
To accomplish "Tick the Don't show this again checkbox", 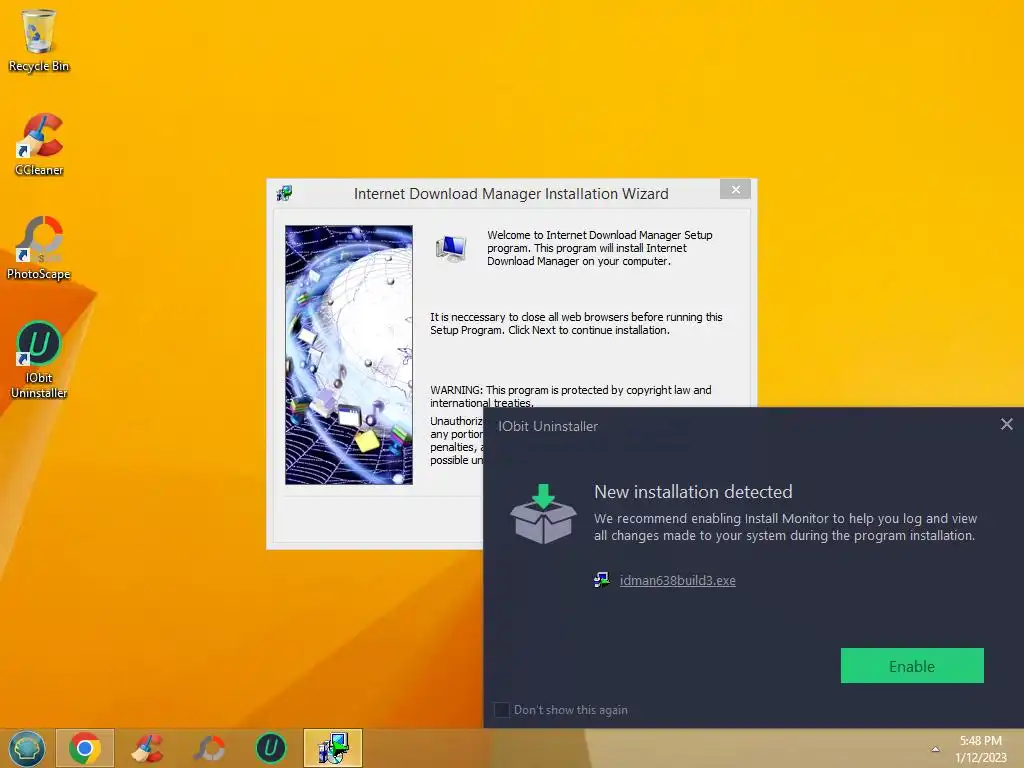I will pyautogui.click(x=502, y=710).
